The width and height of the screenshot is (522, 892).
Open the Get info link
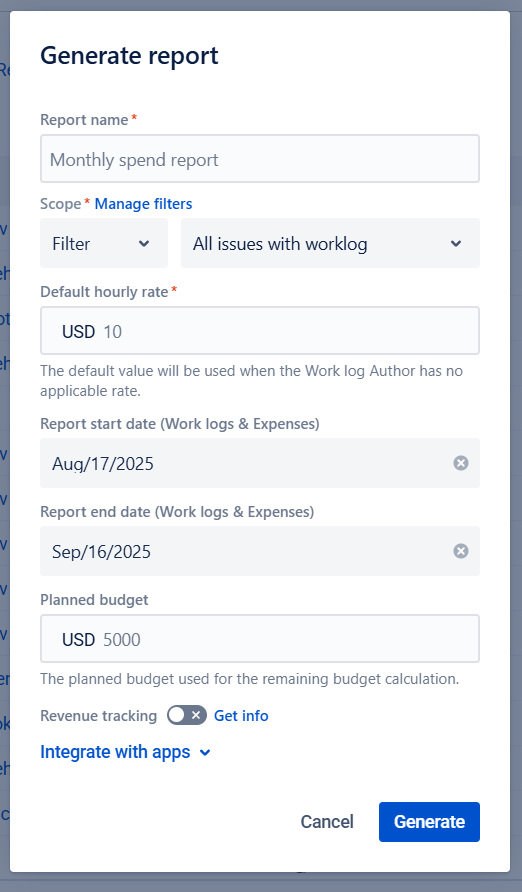(x=241, y=716)
